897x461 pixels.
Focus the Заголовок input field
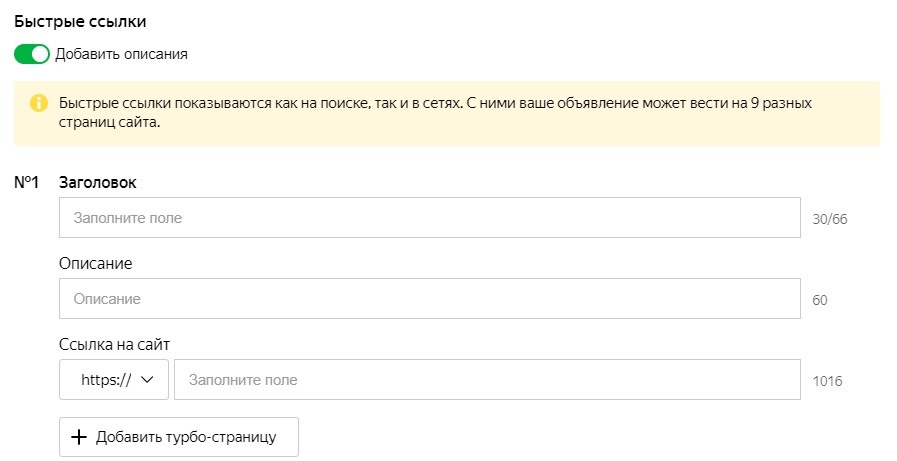click(x=430, y=217)
